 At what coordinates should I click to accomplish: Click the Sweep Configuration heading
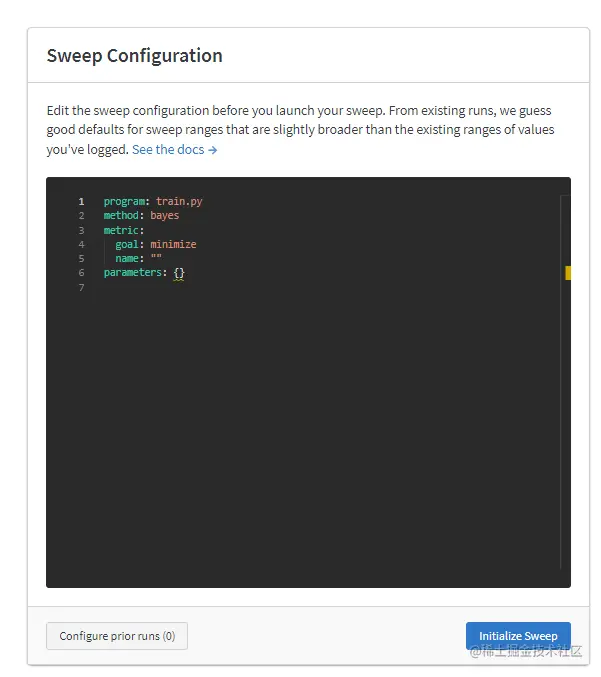[134, 56]
